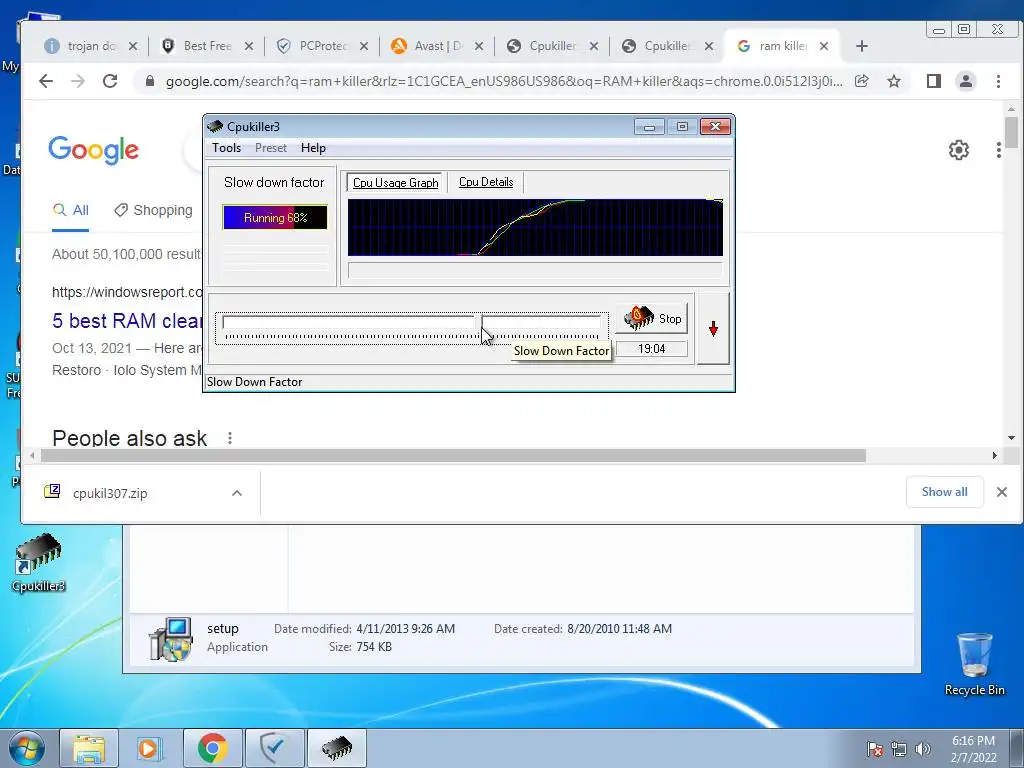Select the Shopping search filter
1024x768 pixels.
[153, 210]
